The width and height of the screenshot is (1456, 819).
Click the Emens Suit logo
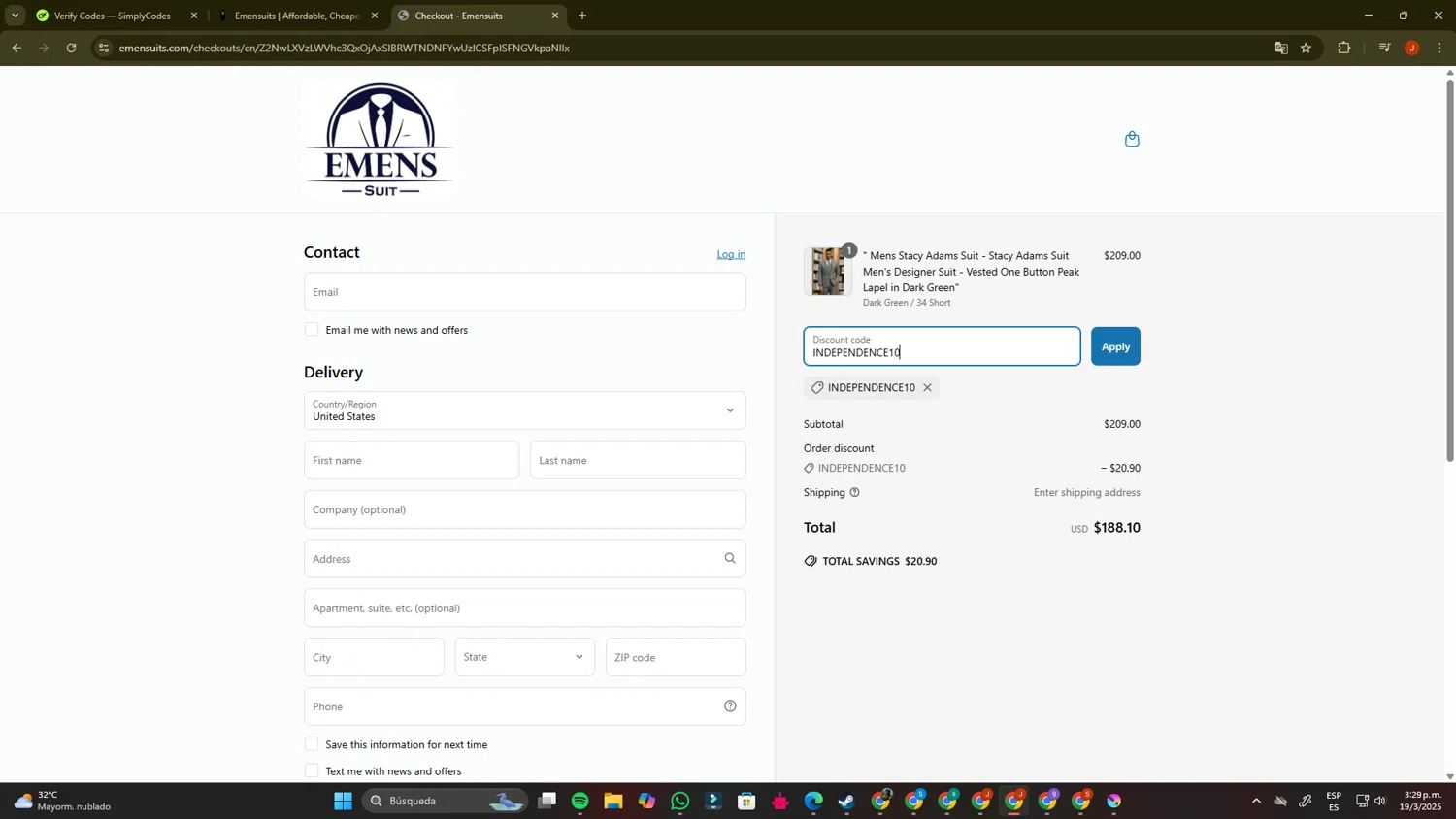pos(379,140)
